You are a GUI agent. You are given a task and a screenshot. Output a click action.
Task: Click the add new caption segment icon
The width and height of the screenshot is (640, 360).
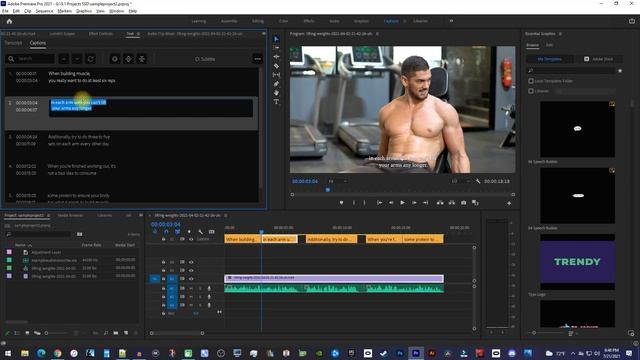click(x=115, y=59)
